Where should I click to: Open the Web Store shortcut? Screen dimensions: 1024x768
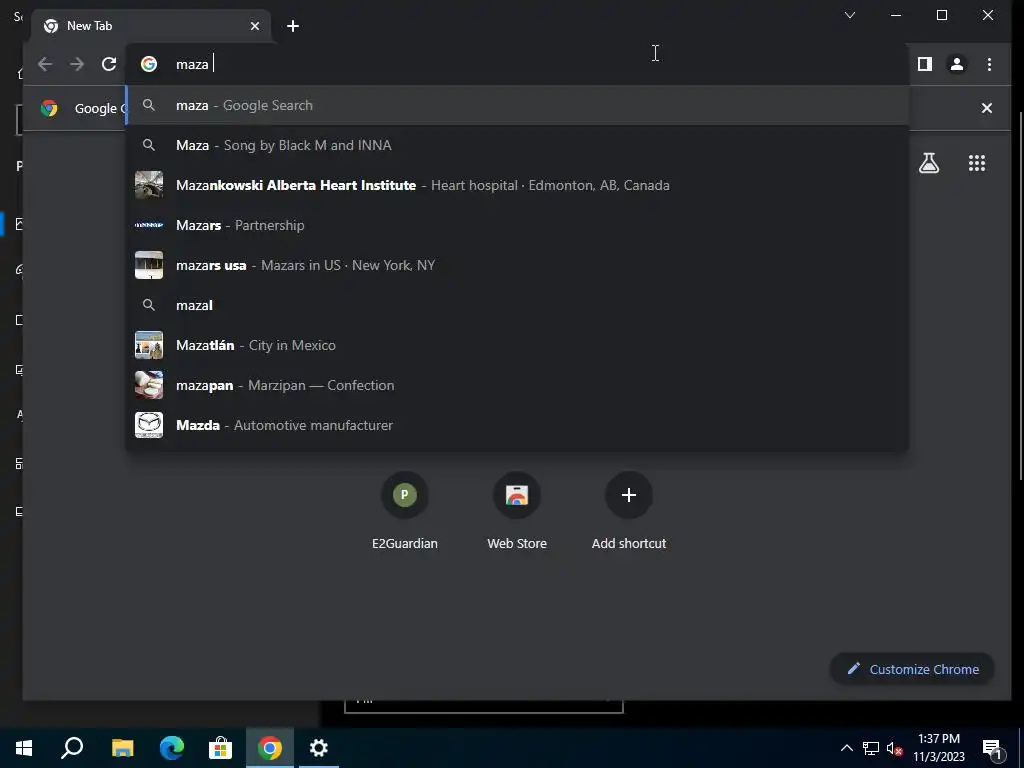pos(517,511)
